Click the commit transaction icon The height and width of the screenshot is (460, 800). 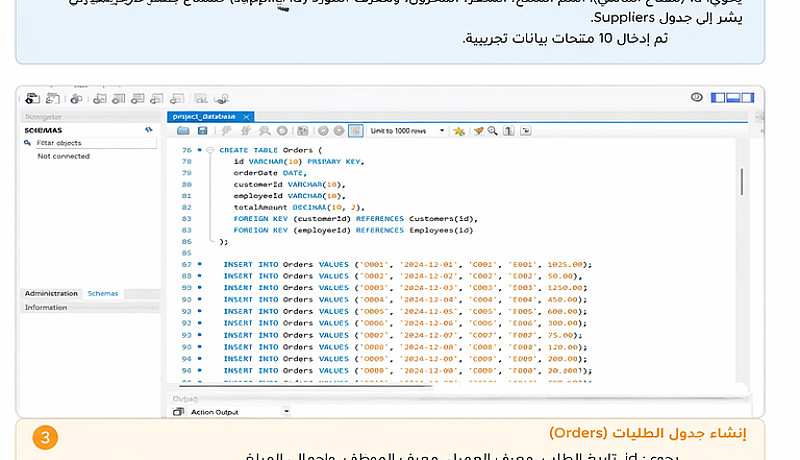tap(323, 131)
